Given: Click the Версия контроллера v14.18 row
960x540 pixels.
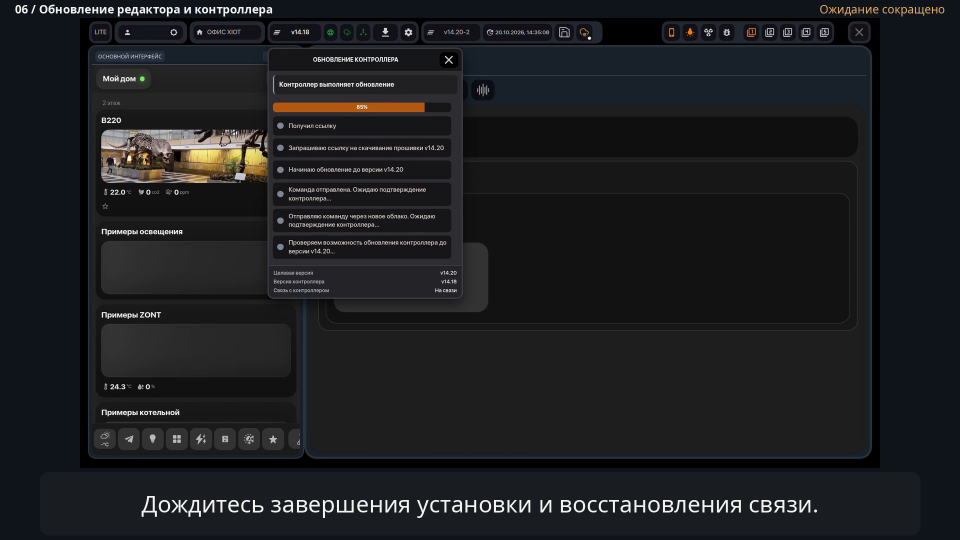Looking at the screenshot, I should pyautogui.click(x=365, y=282).
